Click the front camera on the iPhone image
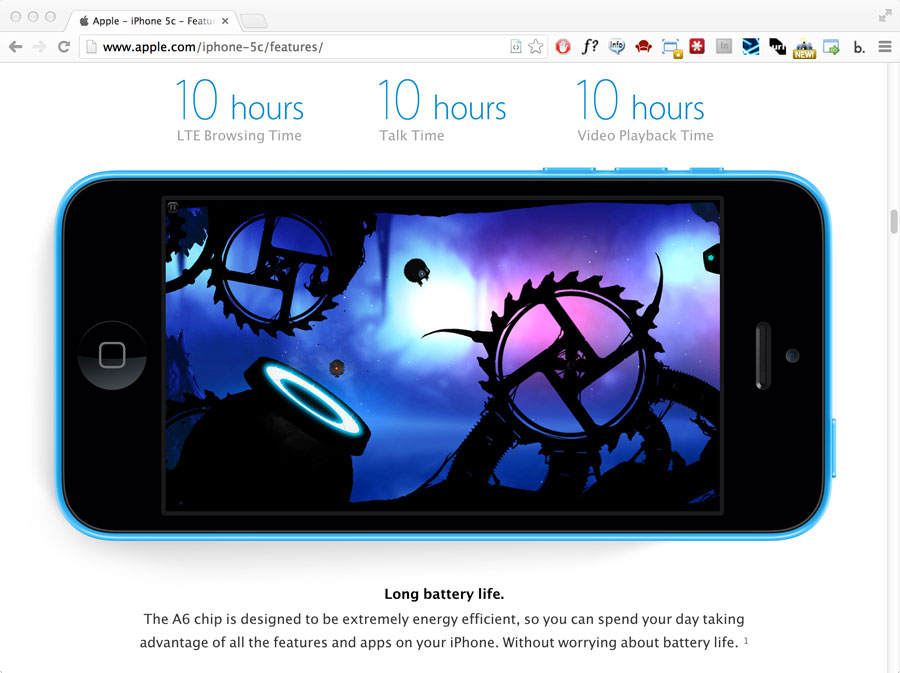This screenshot has width=900, height=673. [792, 356]
